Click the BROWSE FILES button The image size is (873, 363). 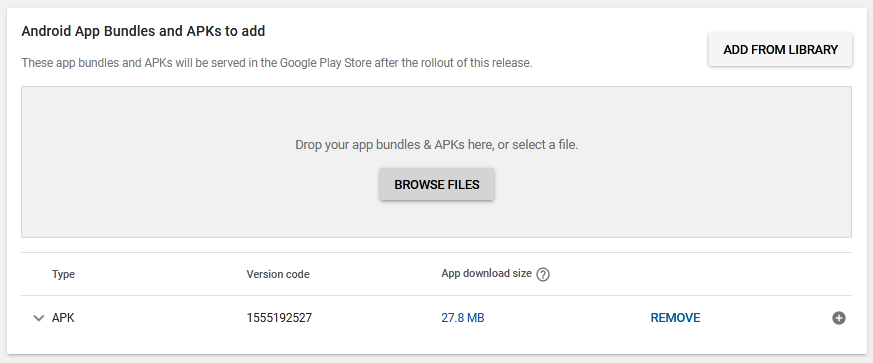(x=436, y=184)
